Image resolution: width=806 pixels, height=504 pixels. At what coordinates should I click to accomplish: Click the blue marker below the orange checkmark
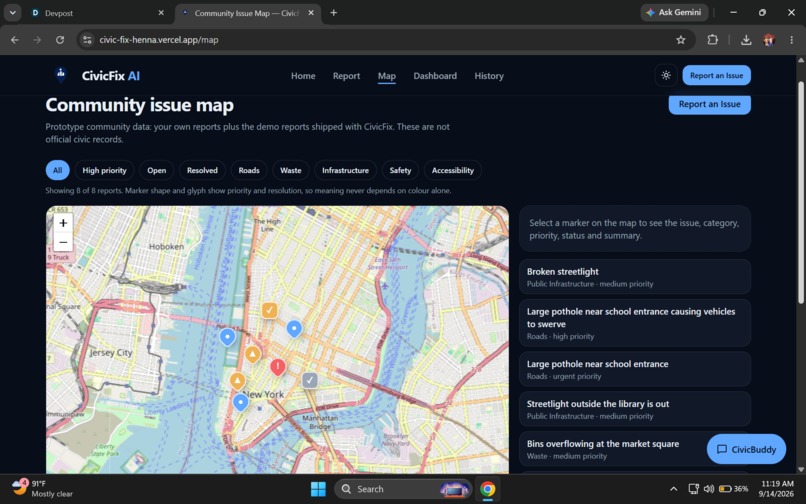point(294,328)
